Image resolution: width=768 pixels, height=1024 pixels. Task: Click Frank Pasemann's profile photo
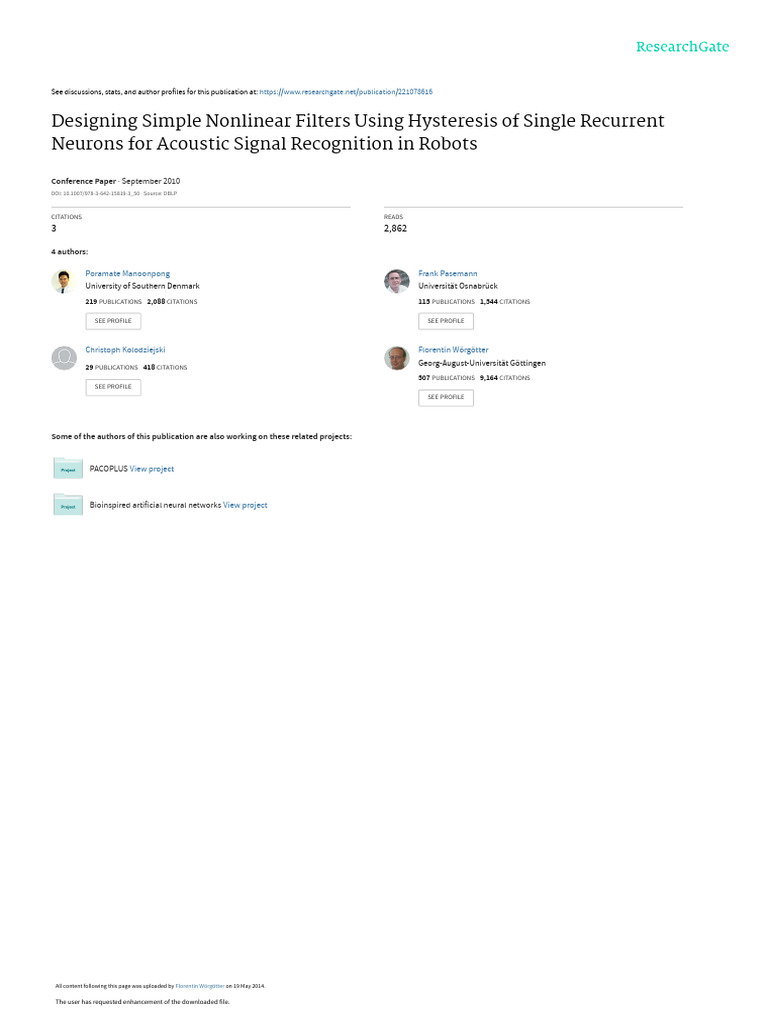point(396,281)
